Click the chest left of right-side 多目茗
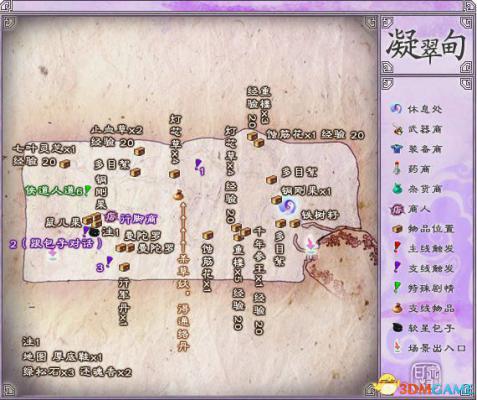This screenshot has height=400, width=477. click(x=271, y=179)
